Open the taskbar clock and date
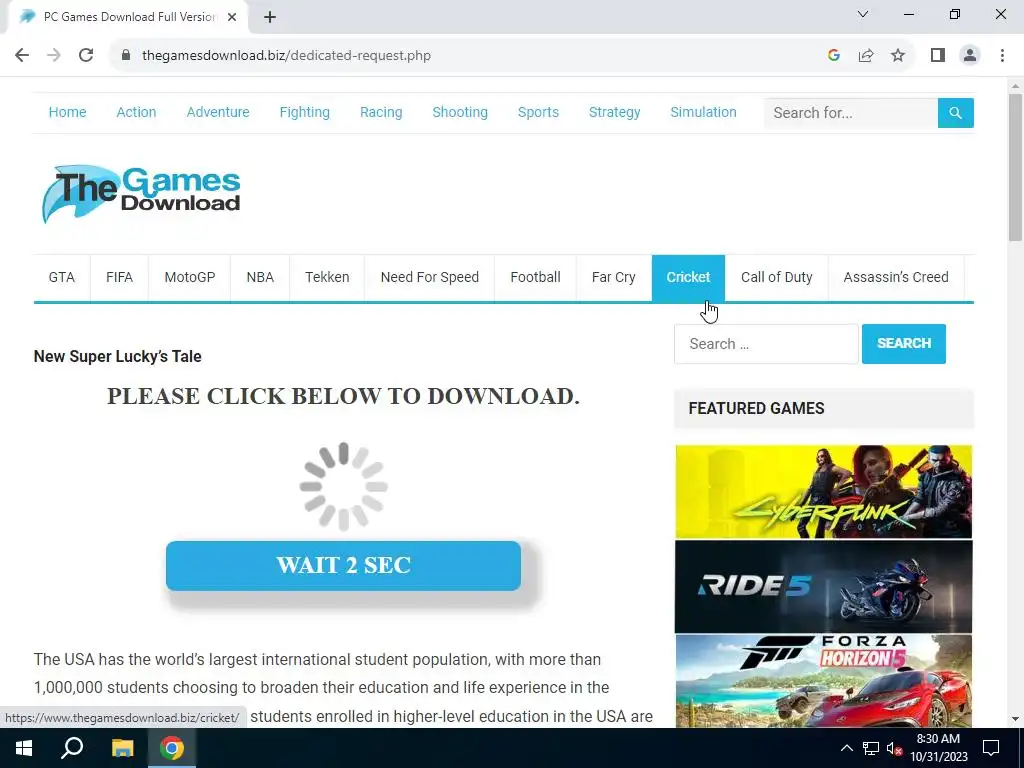The image size is (1024, 768). 938,748
